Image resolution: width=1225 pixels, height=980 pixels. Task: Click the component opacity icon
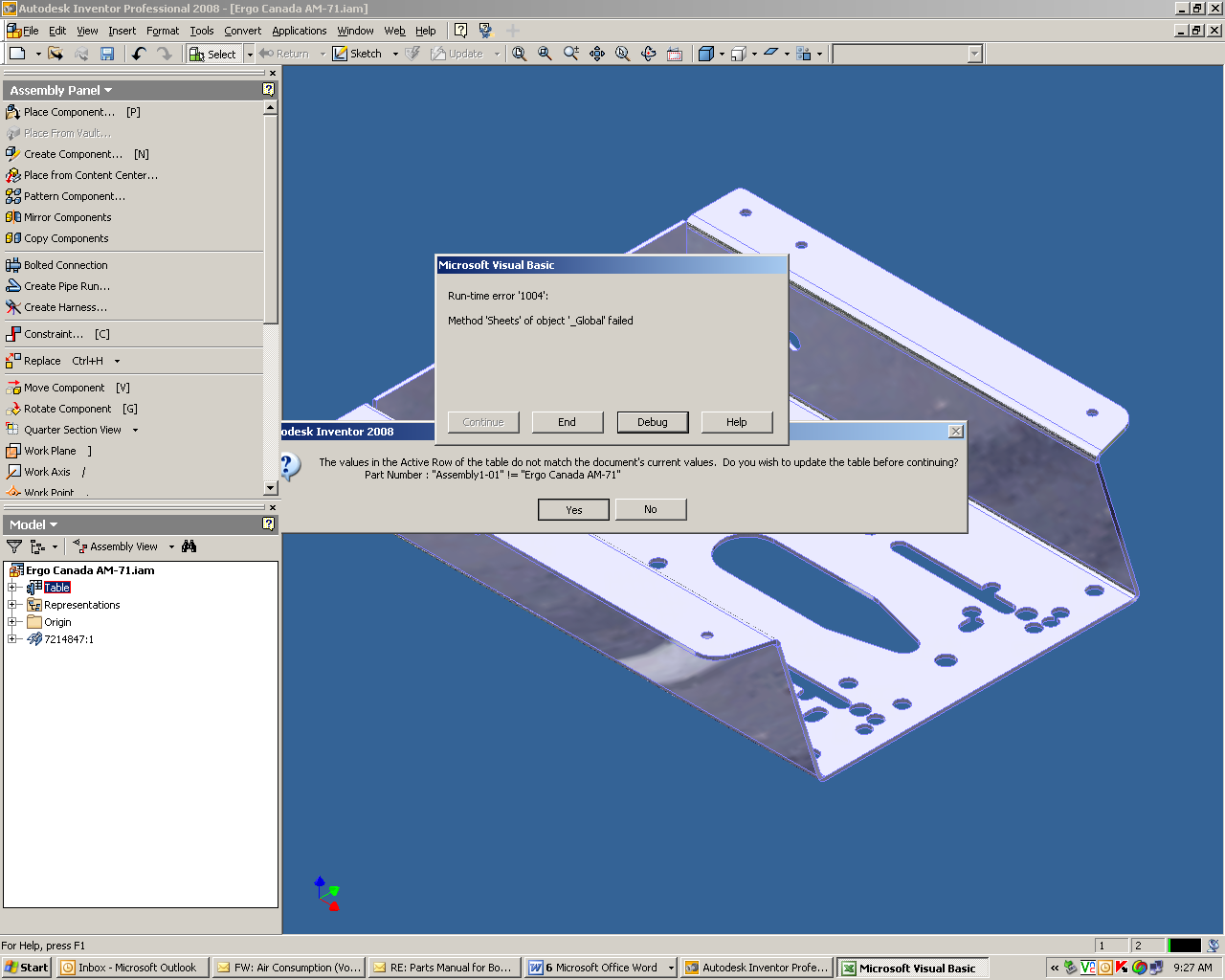coord(804,54)
